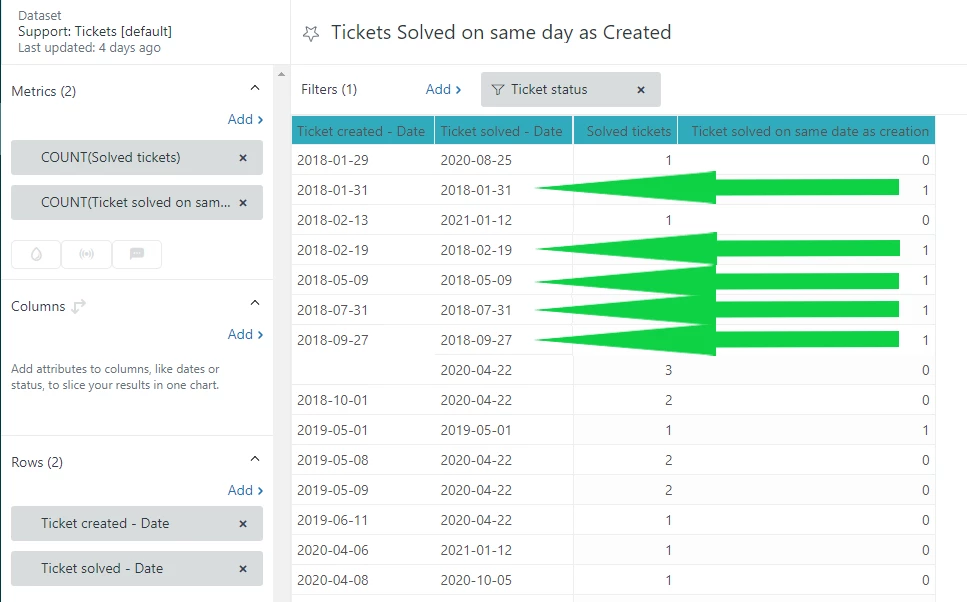Image resolution: width=967 pixels, height=602 pixels.
Task: Click the created date cell 2018-10-01
Action: 333,400
